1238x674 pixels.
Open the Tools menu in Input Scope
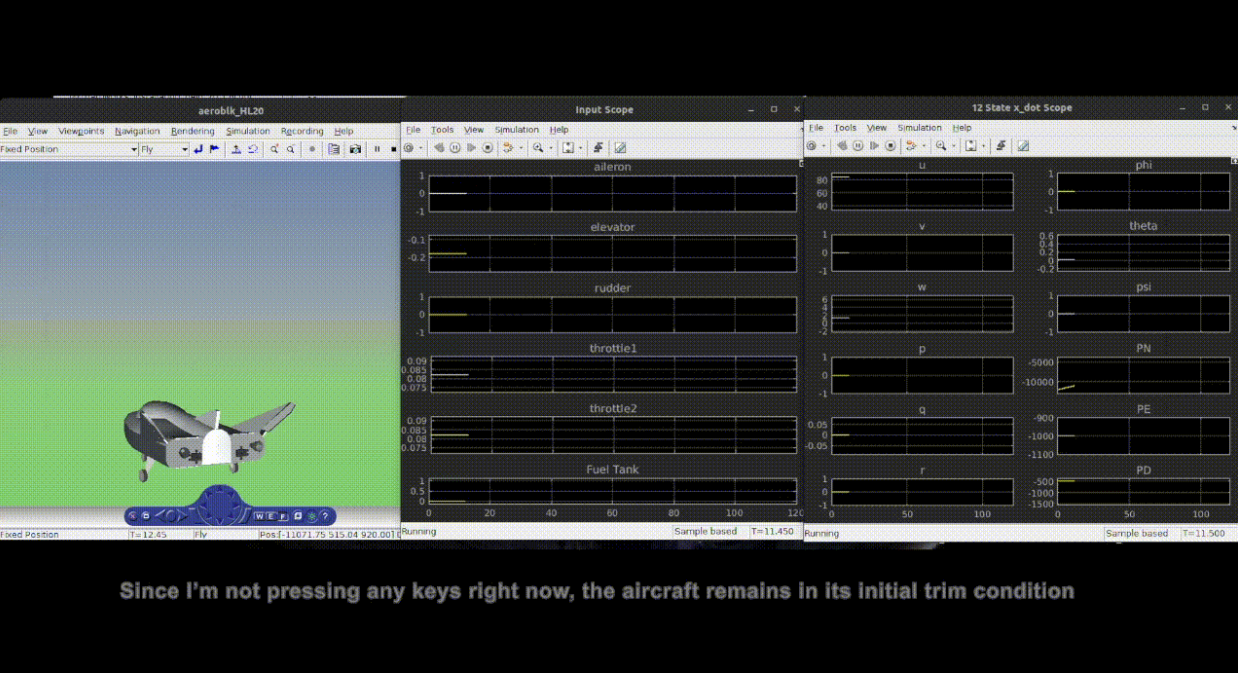pos(442,130)
